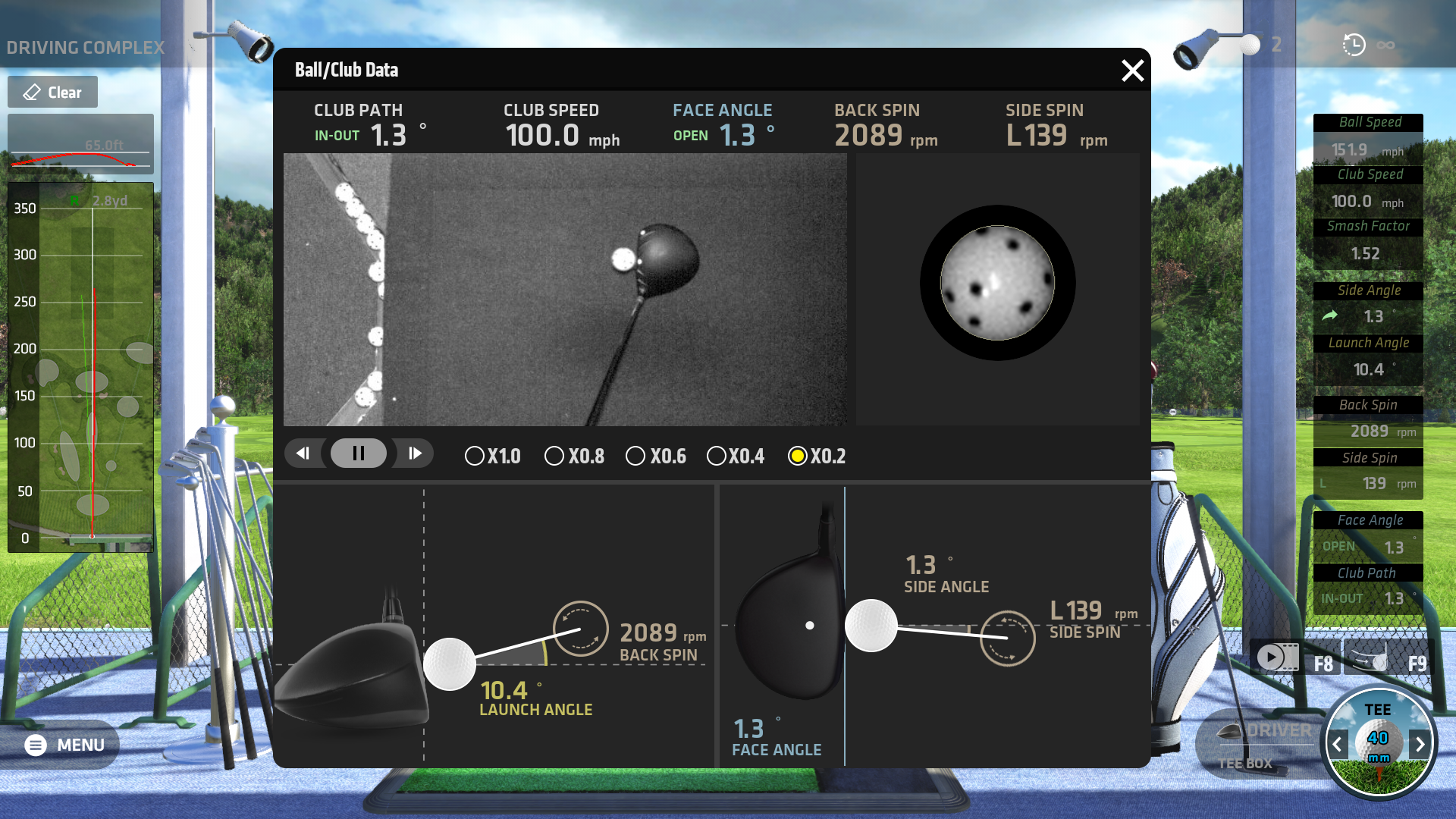Screen dimensions: 1456x819
Task: Select X0.6 playback speed
Action: 635,456
